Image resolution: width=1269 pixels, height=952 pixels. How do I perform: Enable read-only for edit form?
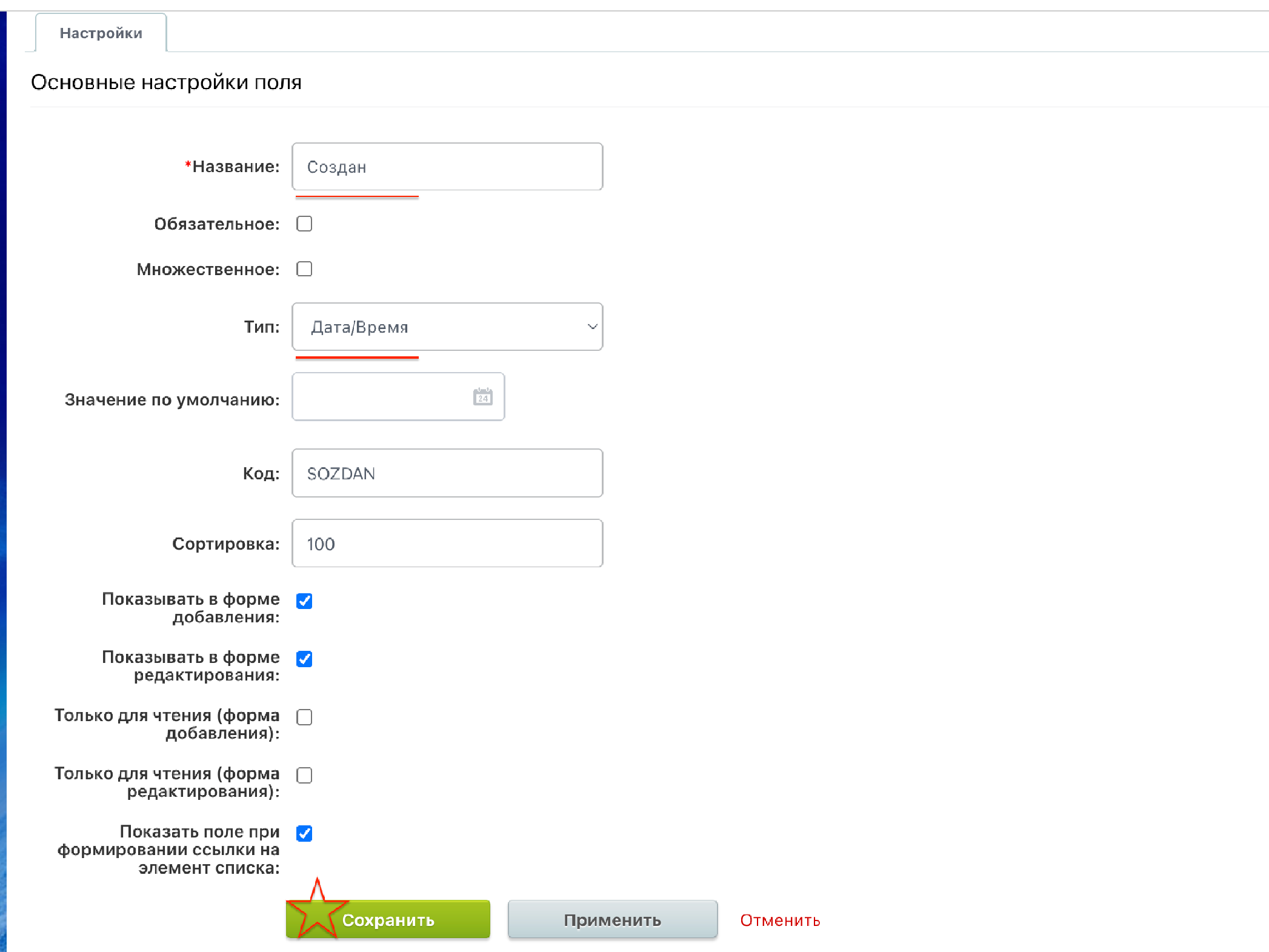[304, 775]
